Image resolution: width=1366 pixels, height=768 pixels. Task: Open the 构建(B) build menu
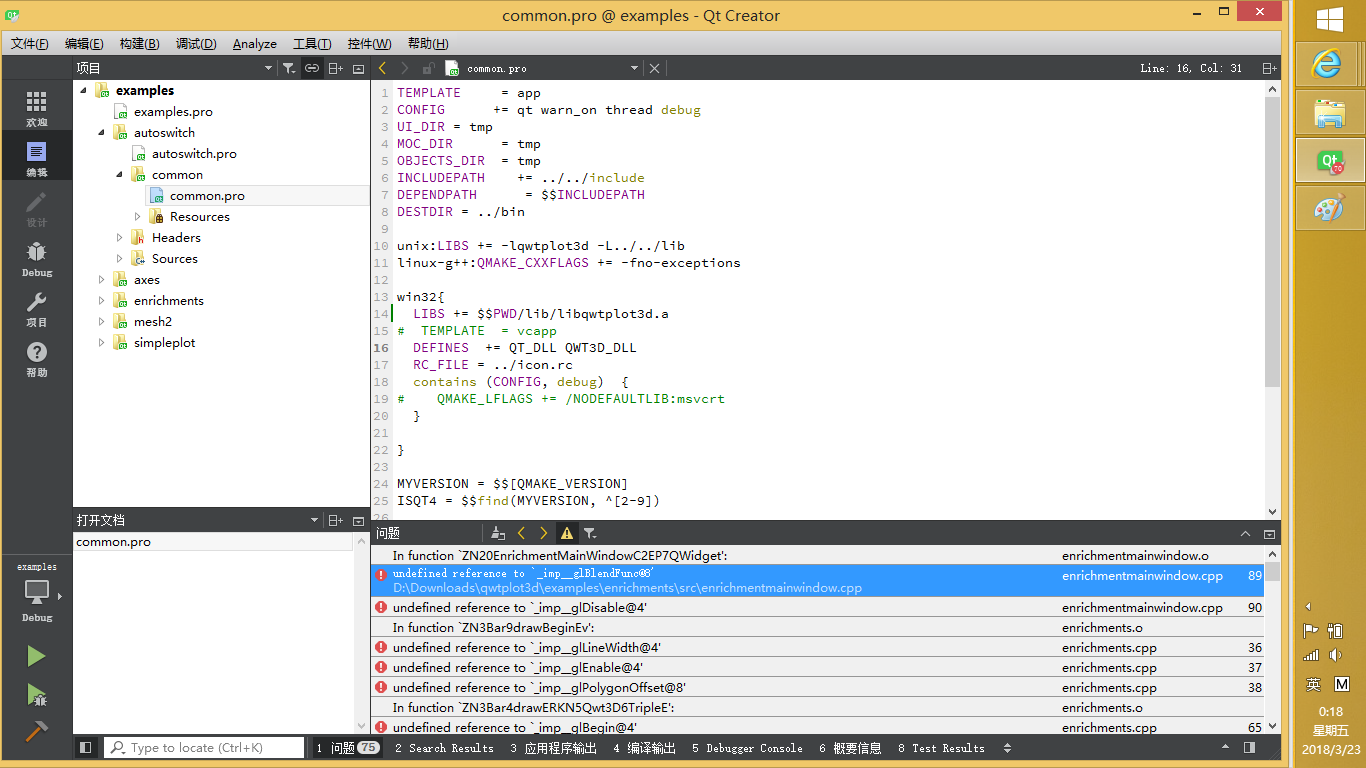[139, 43]
